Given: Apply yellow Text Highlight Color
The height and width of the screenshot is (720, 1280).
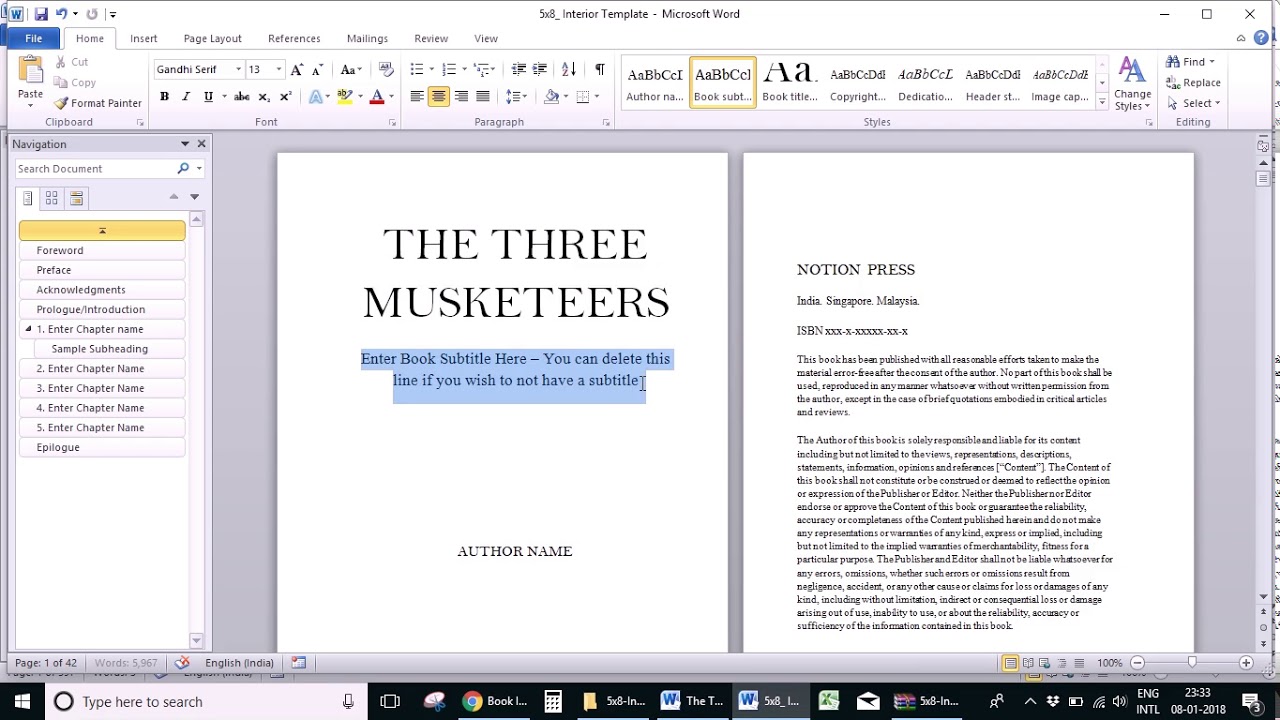Looking at the screenshot, I should pyautogui.click(x=343, y=96).
